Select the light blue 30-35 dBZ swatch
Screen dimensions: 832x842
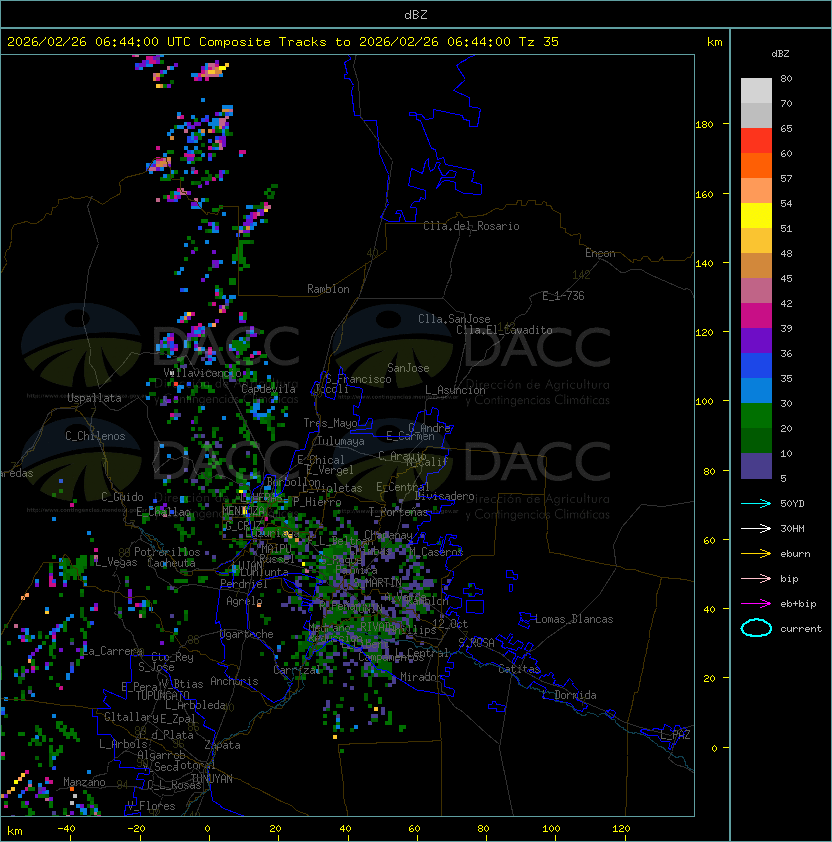[x=756, y=390]
